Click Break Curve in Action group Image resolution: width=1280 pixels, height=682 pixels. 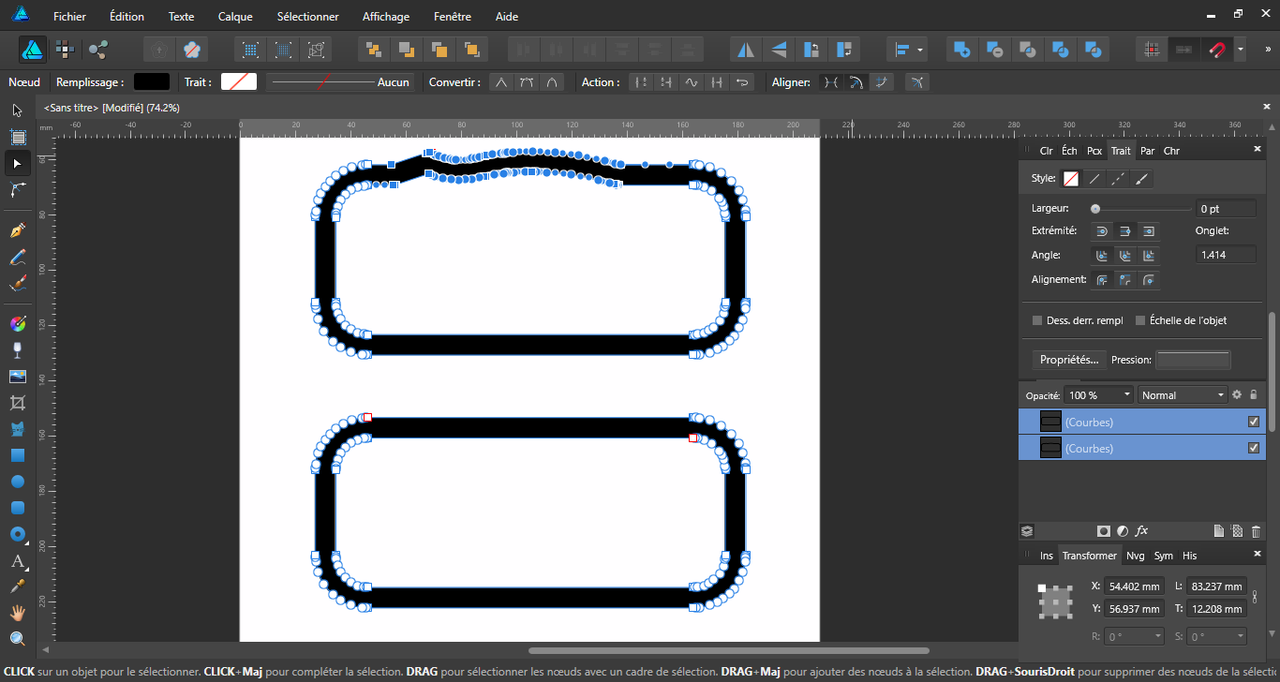click(641, 82)
